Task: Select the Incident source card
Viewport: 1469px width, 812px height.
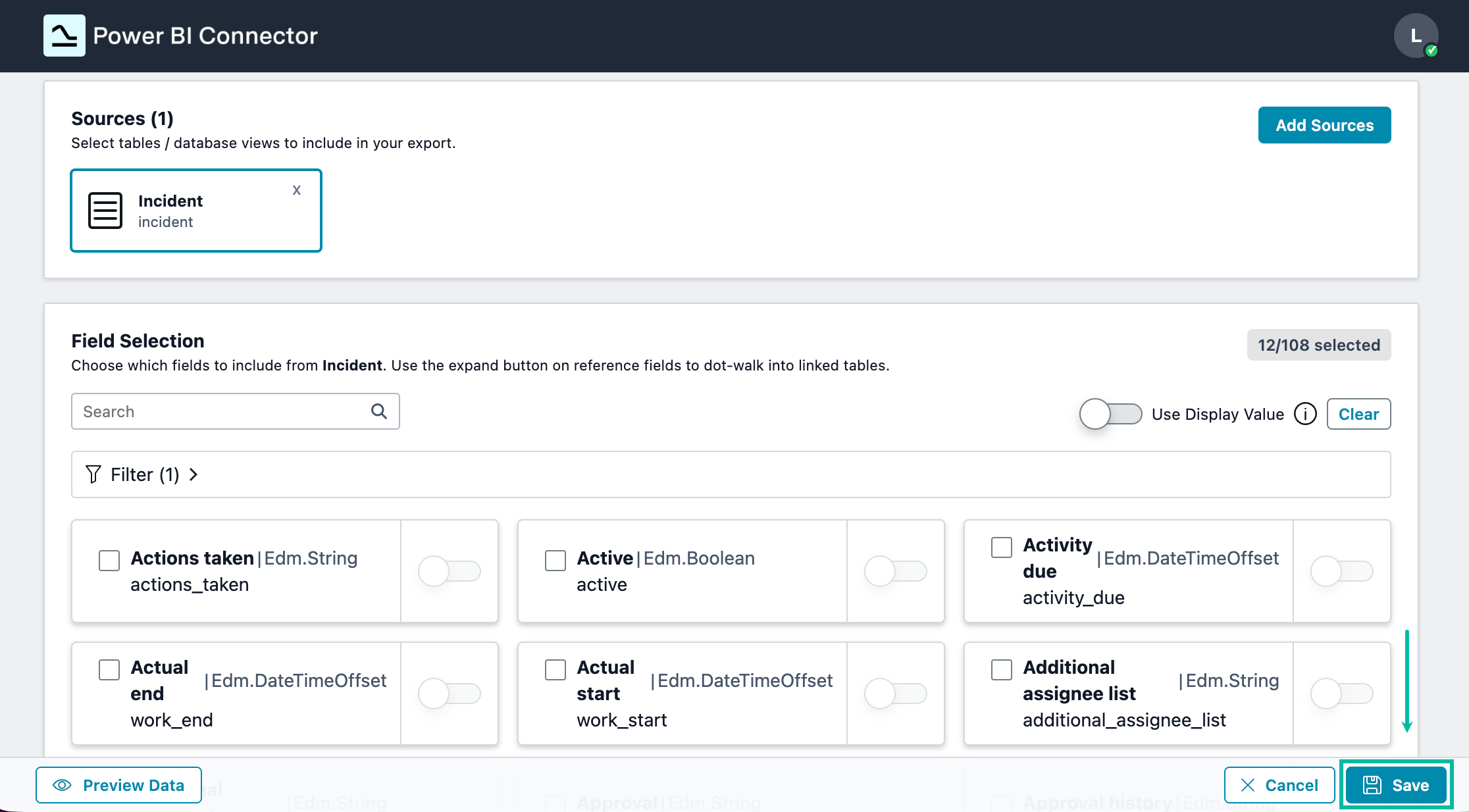Action: click(196, 211)
